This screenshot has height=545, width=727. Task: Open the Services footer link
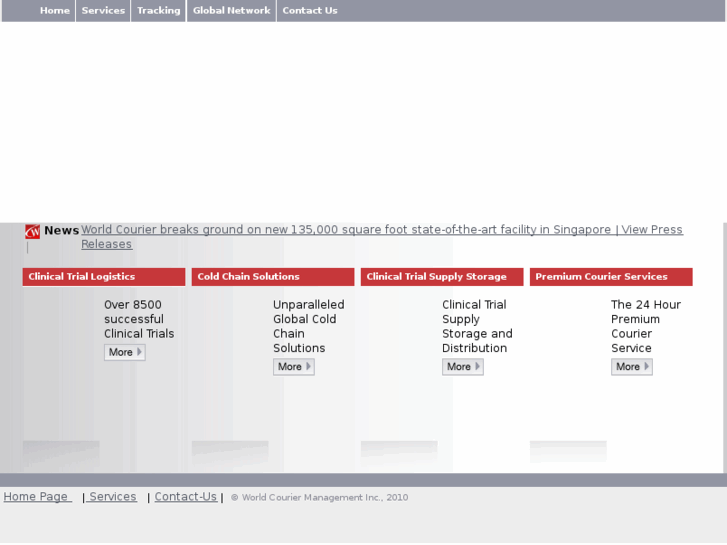112,497
